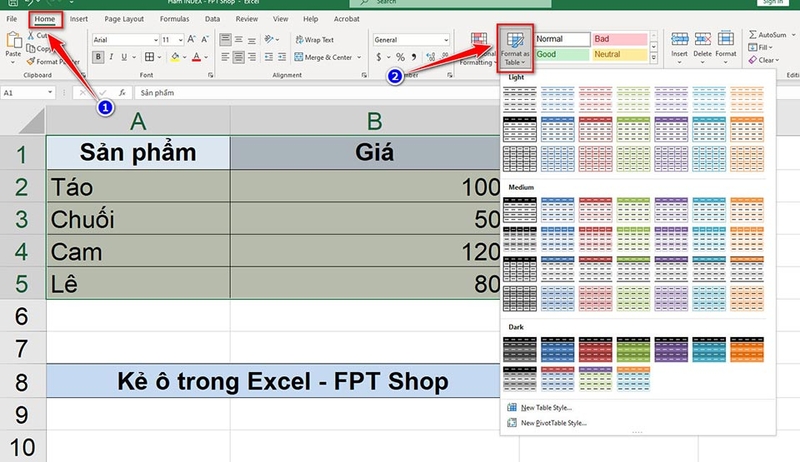Viewport: 800px width, 462px height.
Task: Apply Percent Style to cells
Action: (401, 57)
